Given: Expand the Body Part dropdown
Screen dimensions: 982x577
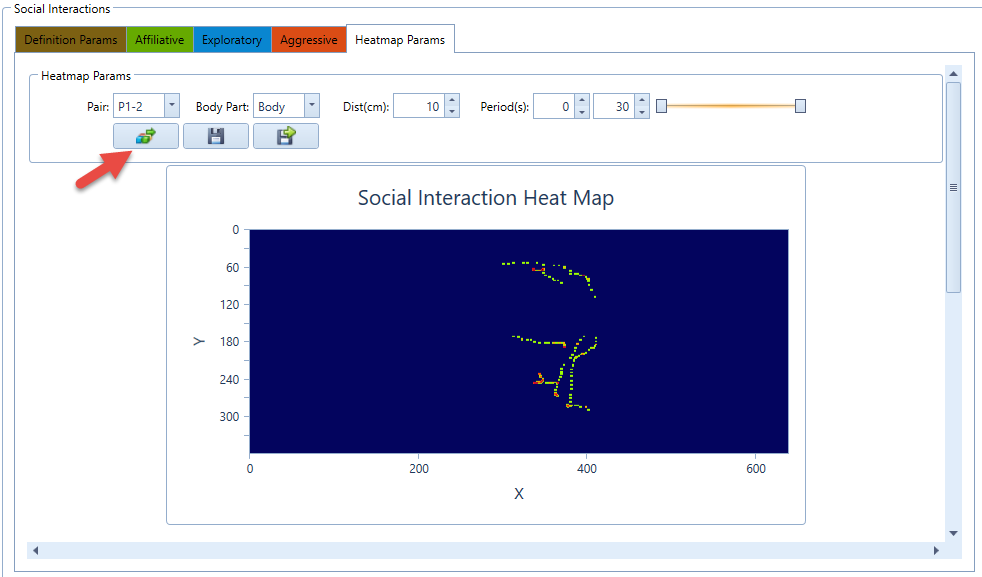Looking at the screenshot, I should 311,106.
